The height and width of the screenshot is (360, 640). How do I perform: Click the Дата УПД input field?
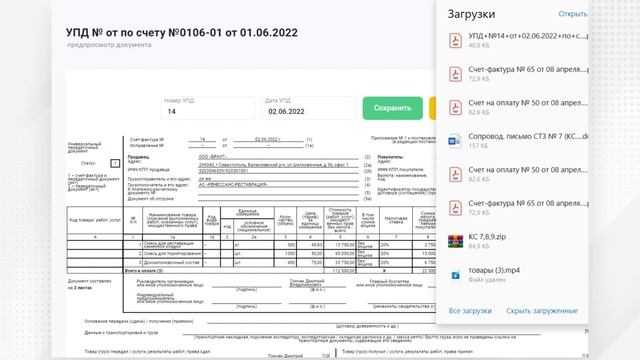pos(309,108)
